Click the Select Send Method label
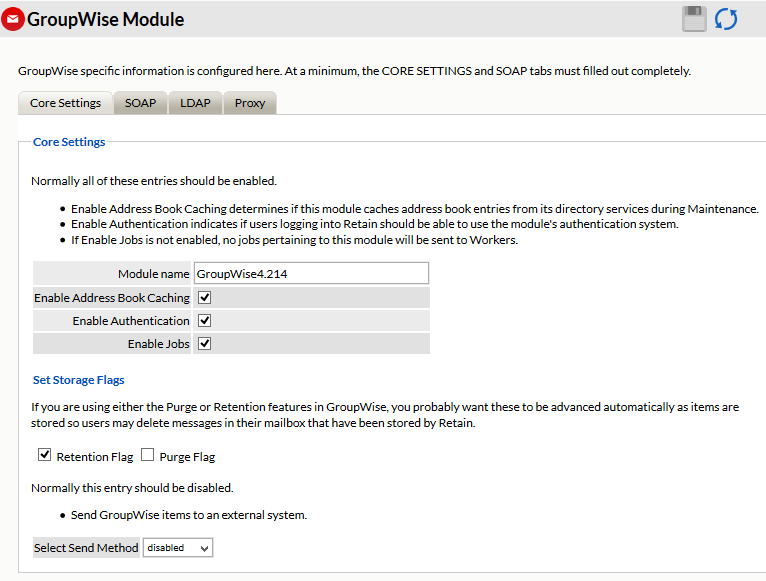766x581 pixels. click(86, 548)
